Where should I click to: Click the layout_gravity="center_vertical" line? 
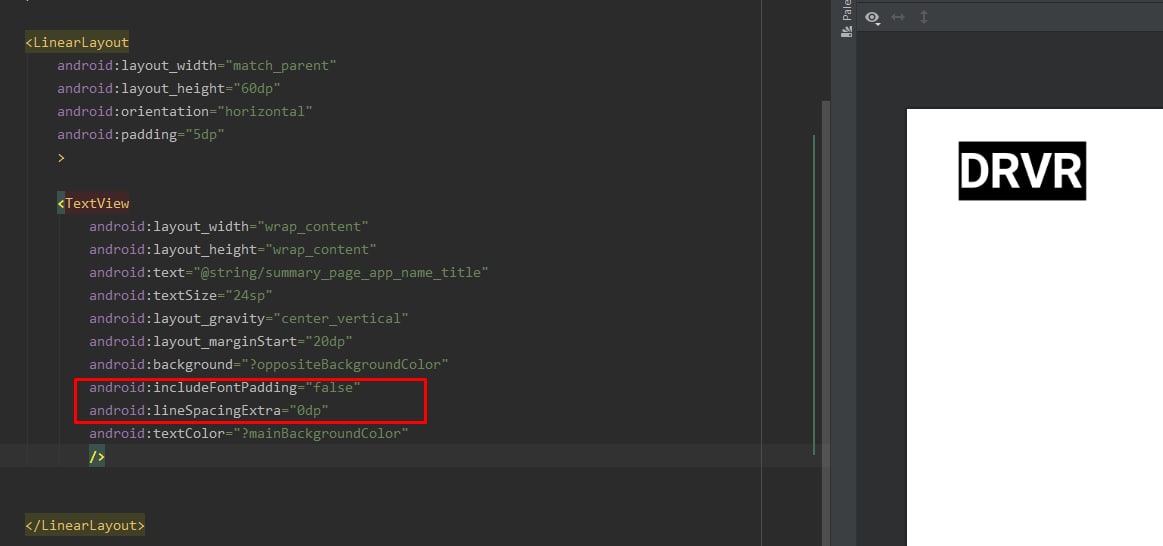[x=249, y=318]
